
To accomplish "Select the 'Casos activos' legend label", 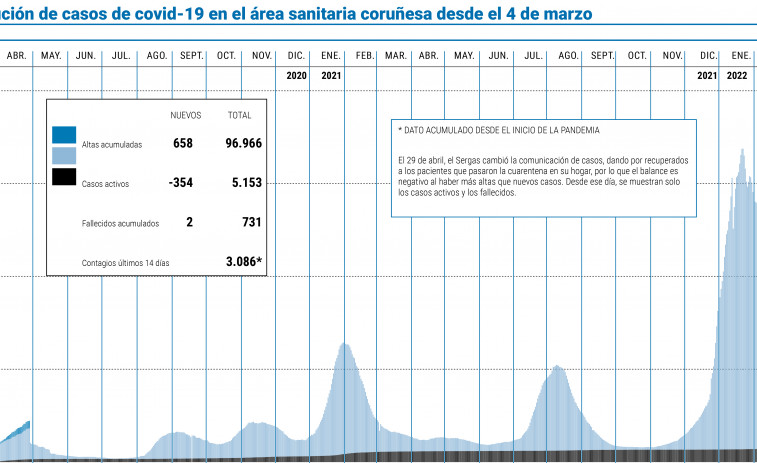I will [105, 184].
